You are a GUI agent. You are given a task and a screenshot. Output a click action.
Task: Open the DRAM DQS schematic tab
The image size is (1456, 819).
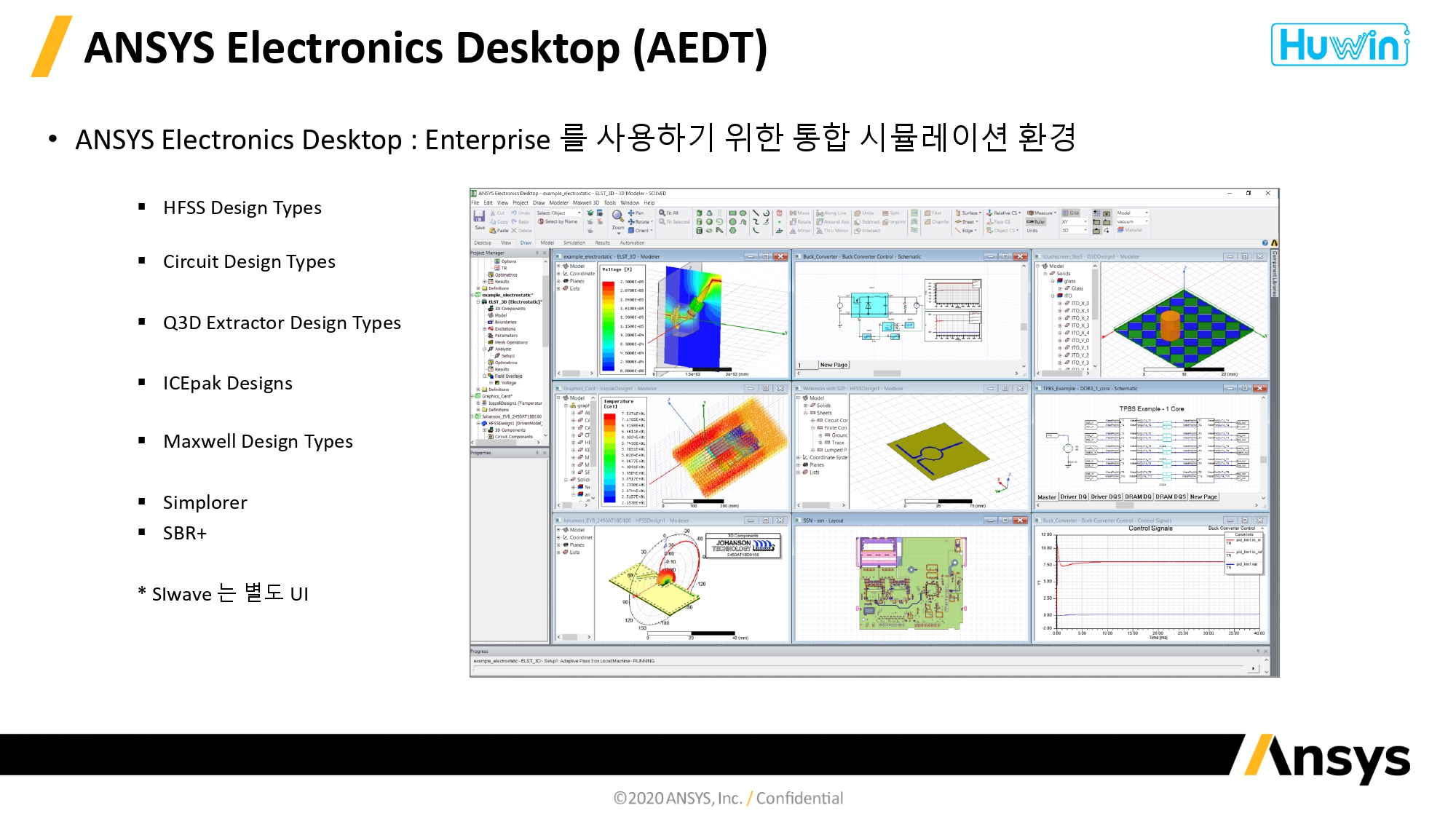pyautogui.click(x=1171, y=496)
